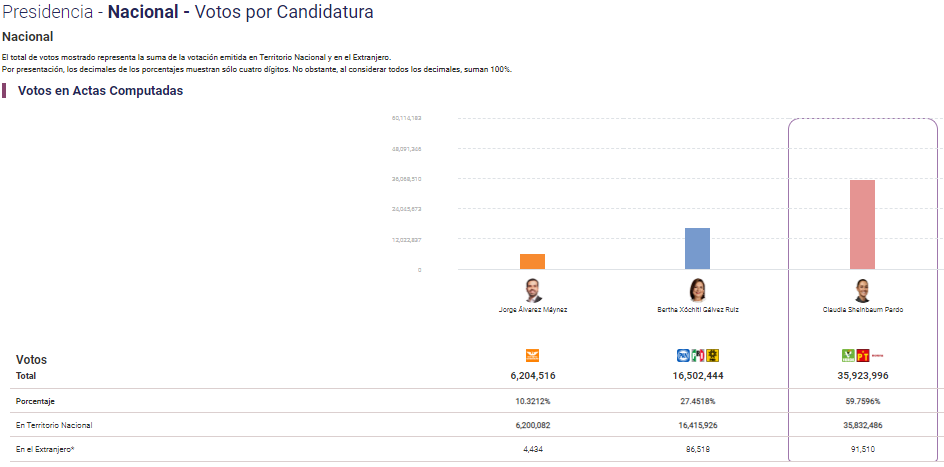Viewport: 944px width, 467px height.
Task: Click the percentage value 27.4518%
Action: (x=698, y=401)
